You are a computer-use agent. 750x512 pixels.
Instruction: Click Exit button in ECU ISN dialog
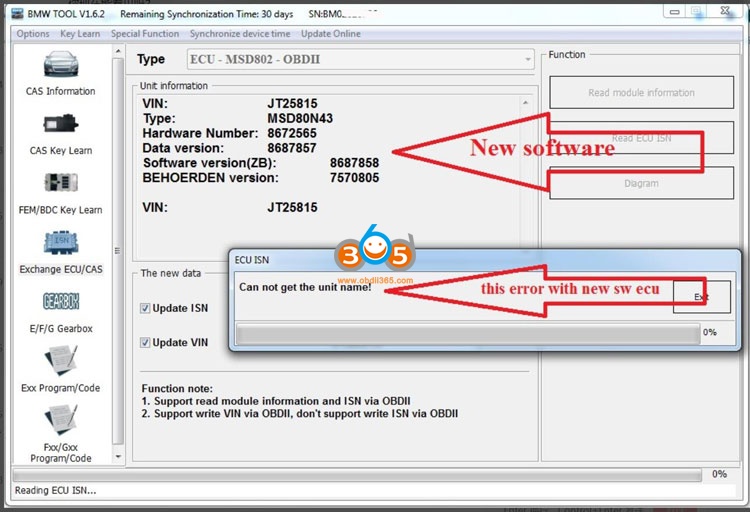[x=702, y=297]
